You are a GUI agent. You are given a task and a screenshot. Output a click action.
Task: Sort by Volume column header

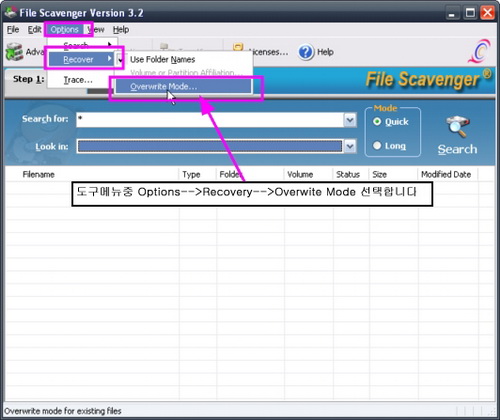300,174
